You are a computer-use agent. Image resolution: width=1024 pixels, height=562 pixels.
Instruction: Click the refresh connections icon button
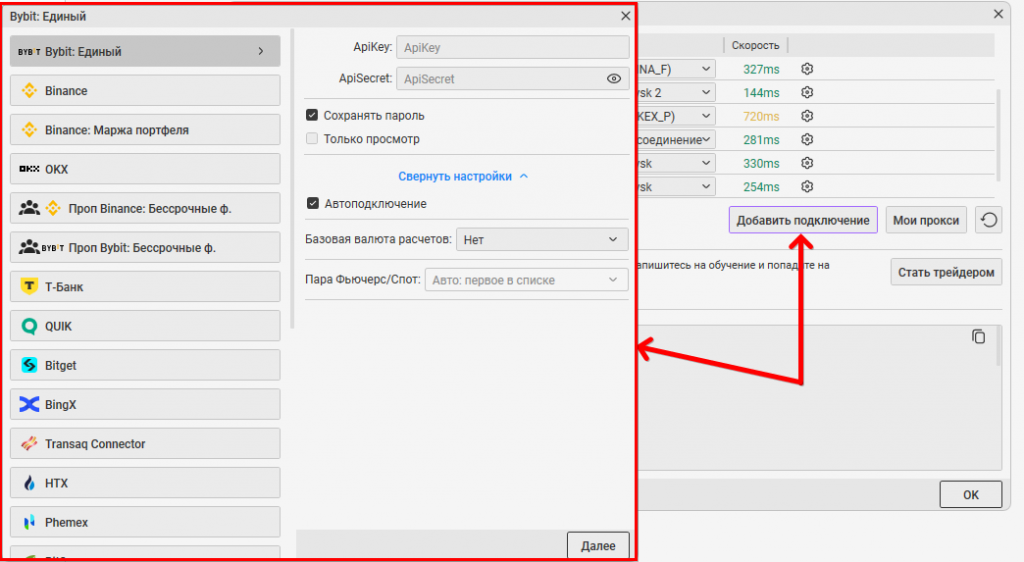pos(989,220)
